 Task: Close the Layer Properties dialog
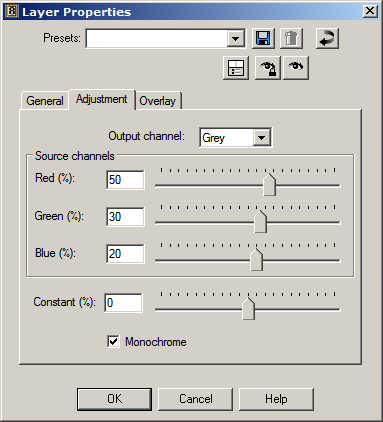coord(370,11)
